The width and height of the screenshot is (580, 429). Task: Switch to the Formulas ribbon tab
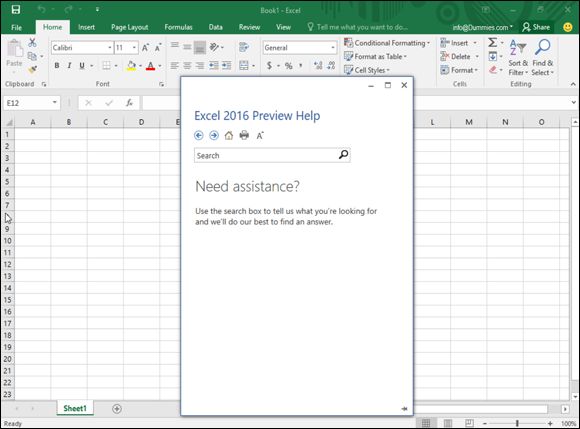tap(178, 27)
